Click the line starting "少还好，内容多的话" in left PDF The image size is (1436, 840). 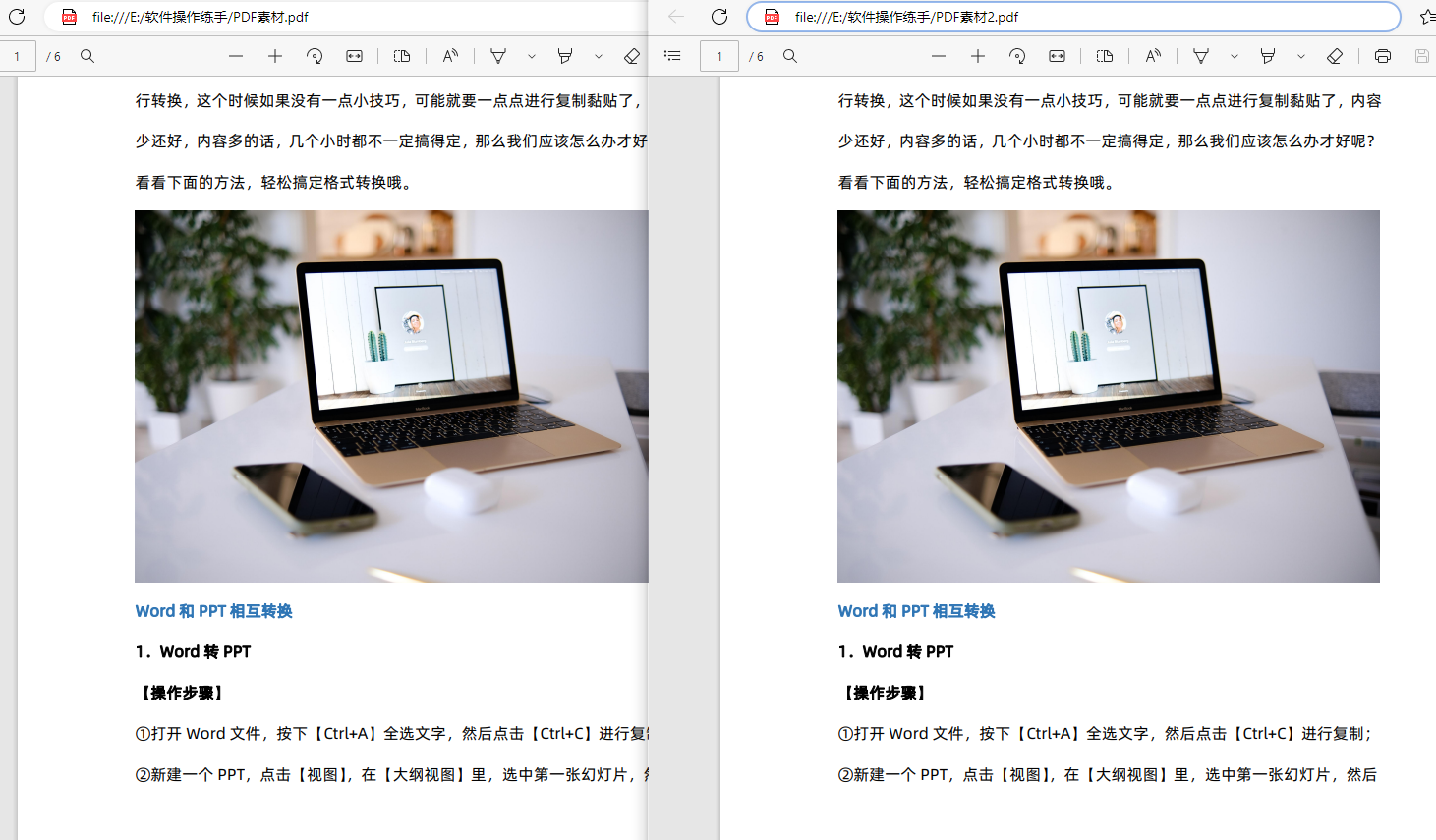tap(392, 141)
